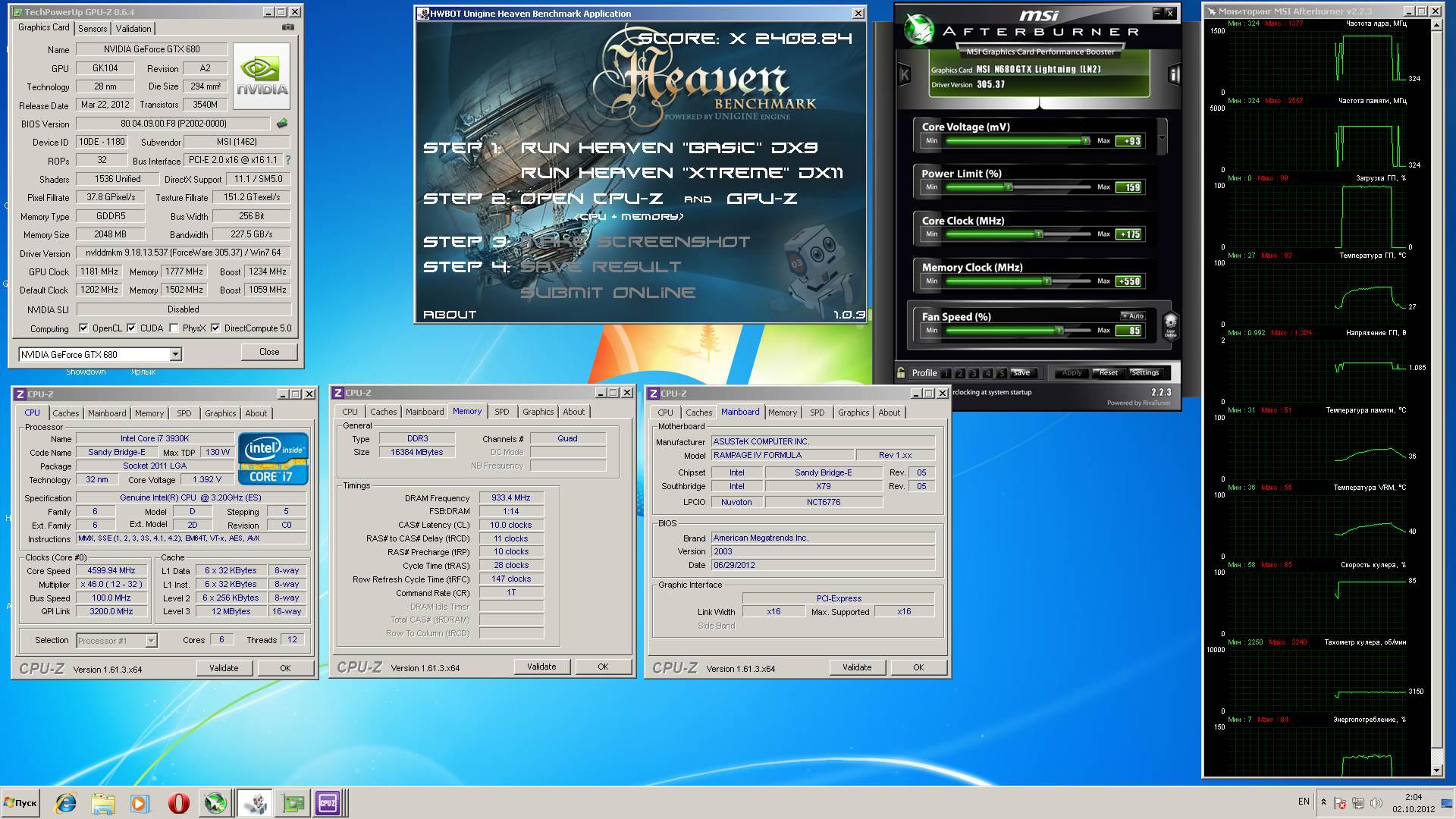The image size is (1456, 819).
Task: Click the GPU-Z taskbar button
Action: [292, 803]
